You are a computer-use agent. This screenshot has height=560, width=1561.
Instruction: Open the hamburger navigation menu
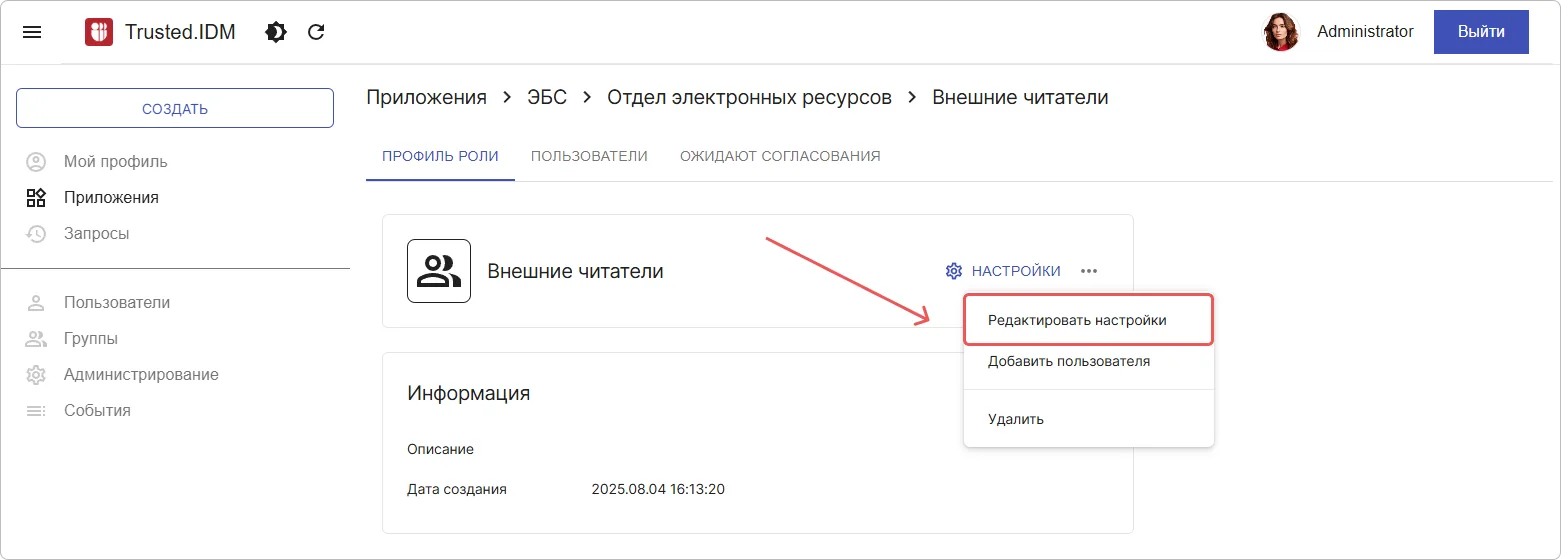32,32
